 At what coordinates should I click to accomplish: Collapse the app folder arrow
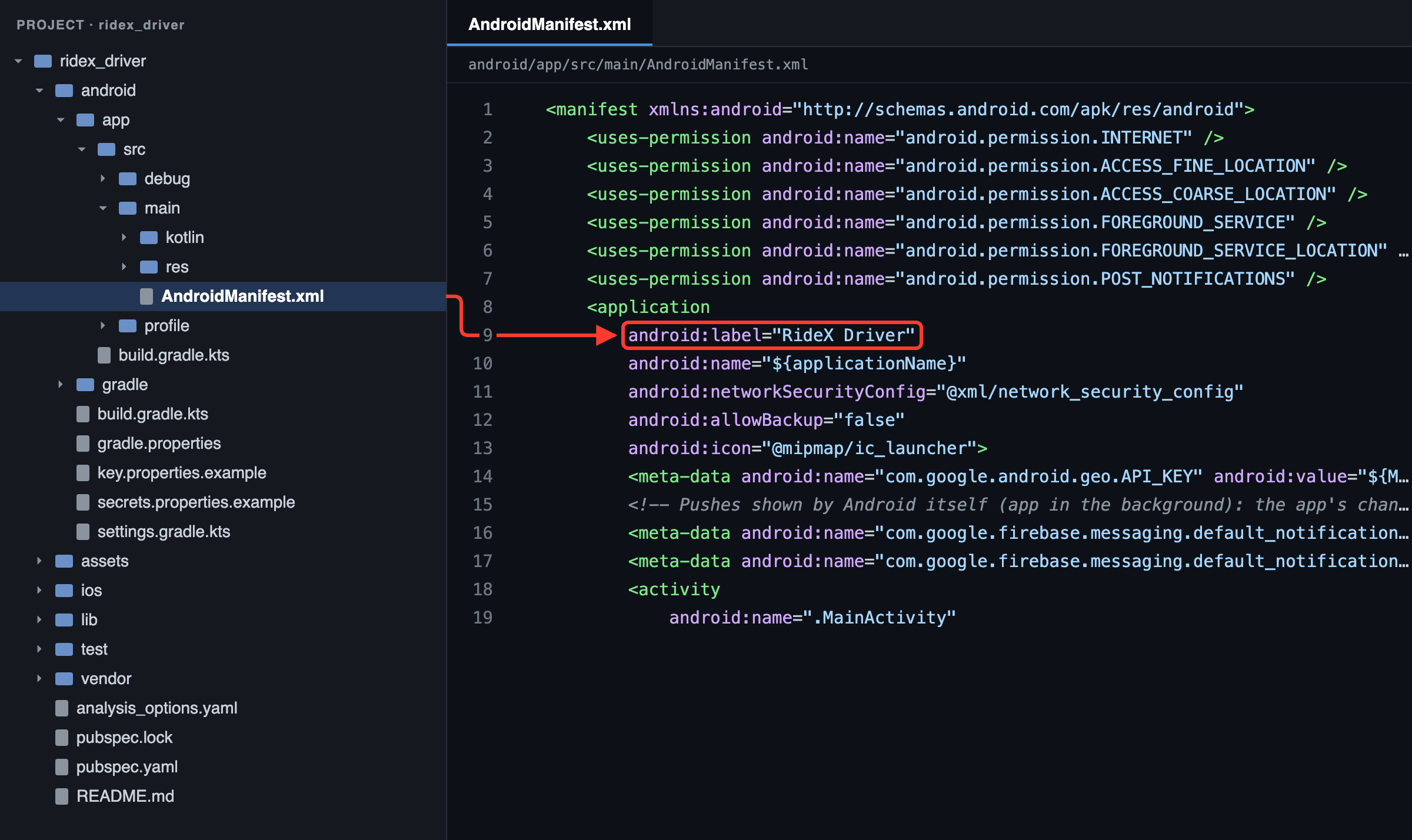pyautogui.click(x=61, y=120)
